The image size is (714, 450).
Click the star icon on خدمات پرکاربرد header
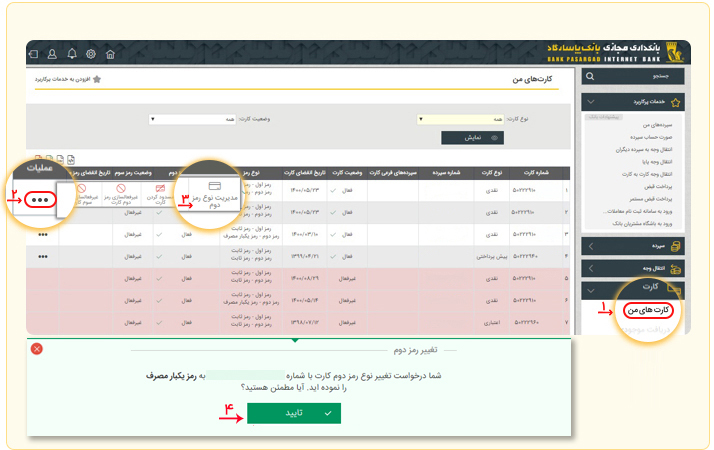675,102
